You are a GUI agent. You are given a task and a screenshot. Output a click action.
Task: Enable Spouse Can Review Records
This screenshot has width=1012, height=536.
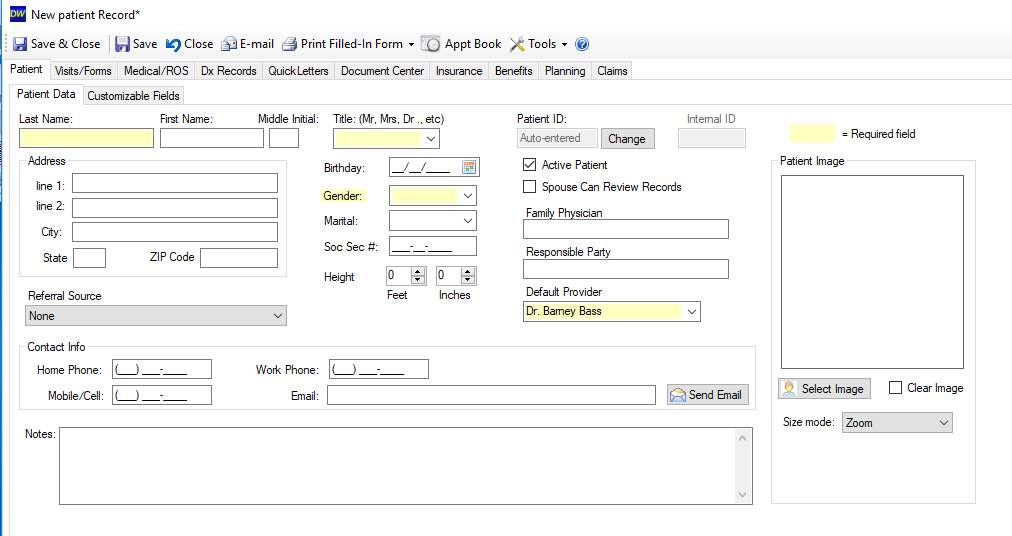530,187
